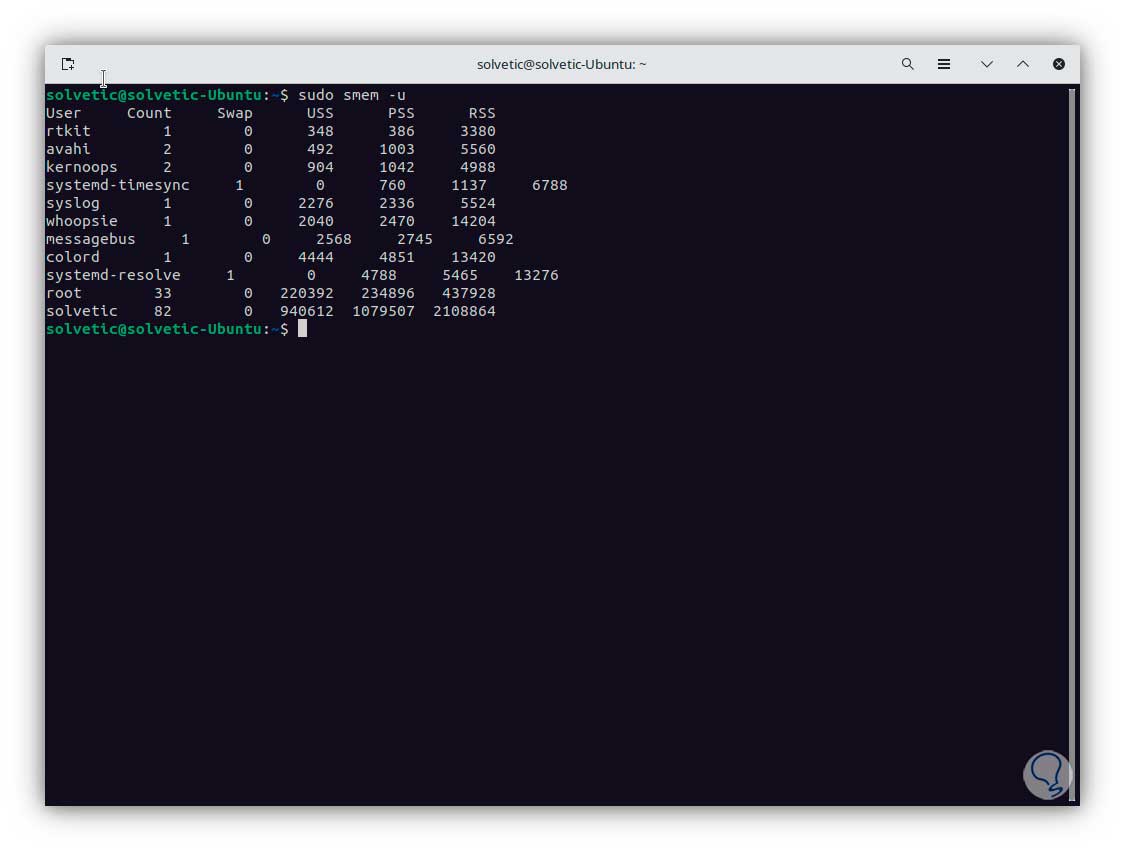Click the 'root' user name
Screen dimensions: 1125x851
coord(64,293)
